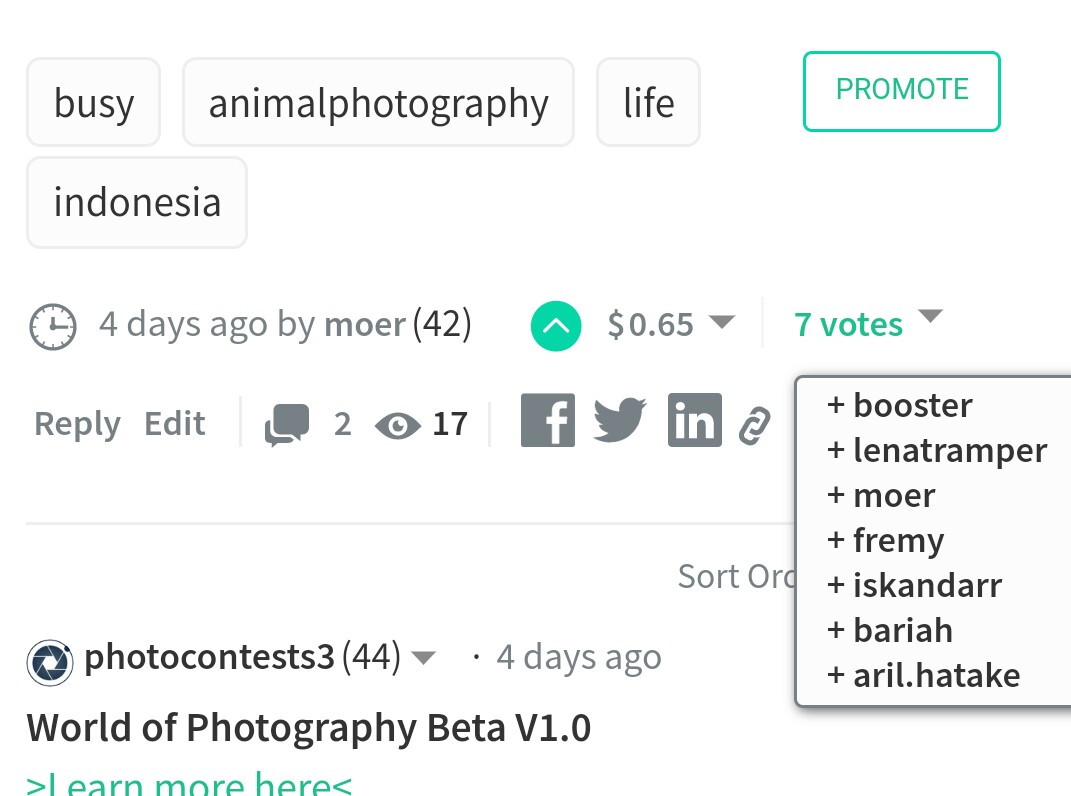Click the Reply link
Screen dimensions: 1071x796
[x=77, y=424]
